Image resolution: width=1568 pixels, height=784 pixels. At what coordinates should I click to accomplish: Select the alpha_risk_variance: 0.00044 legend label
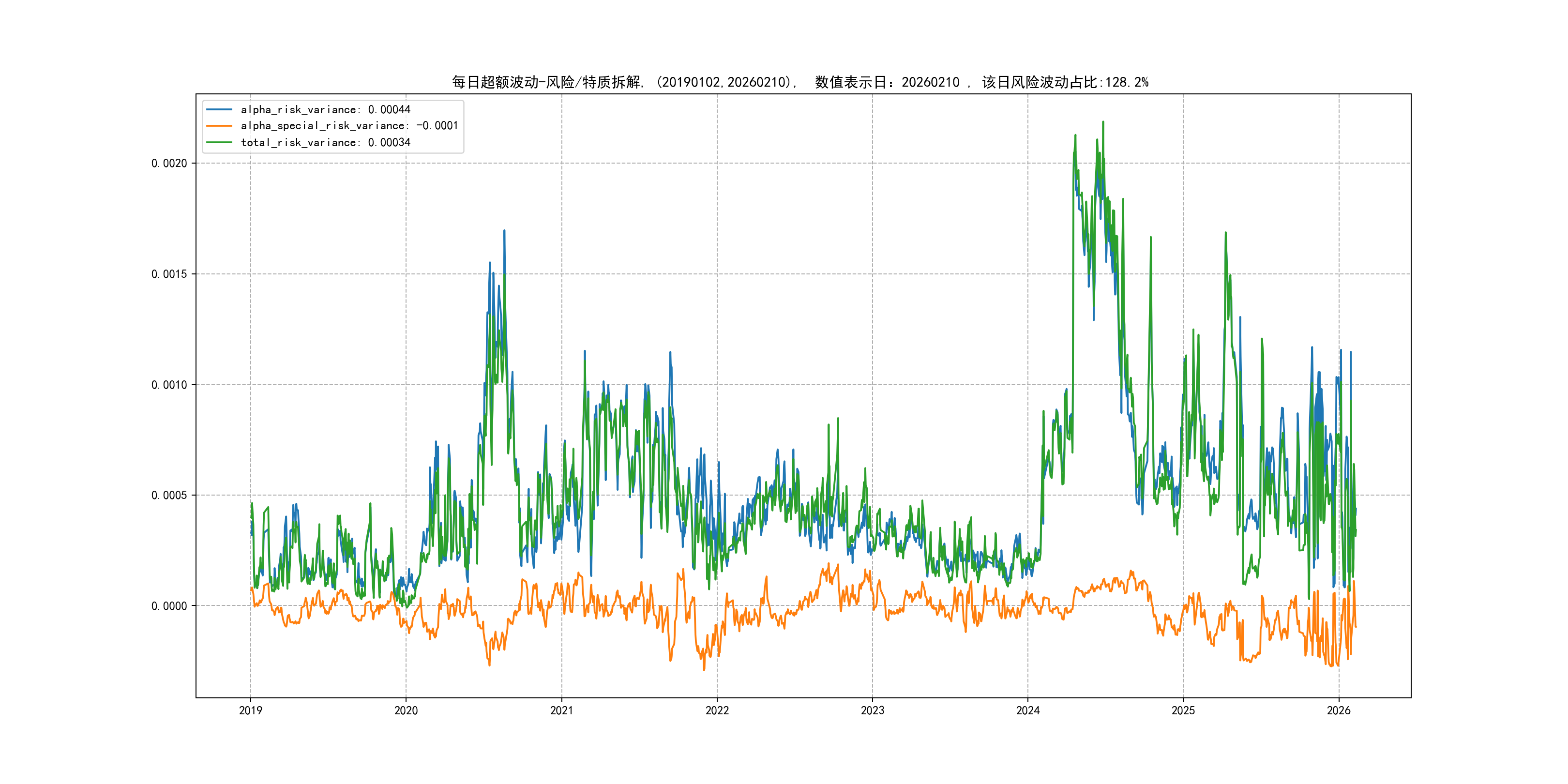pyautogui.click(x=326, y=109)
